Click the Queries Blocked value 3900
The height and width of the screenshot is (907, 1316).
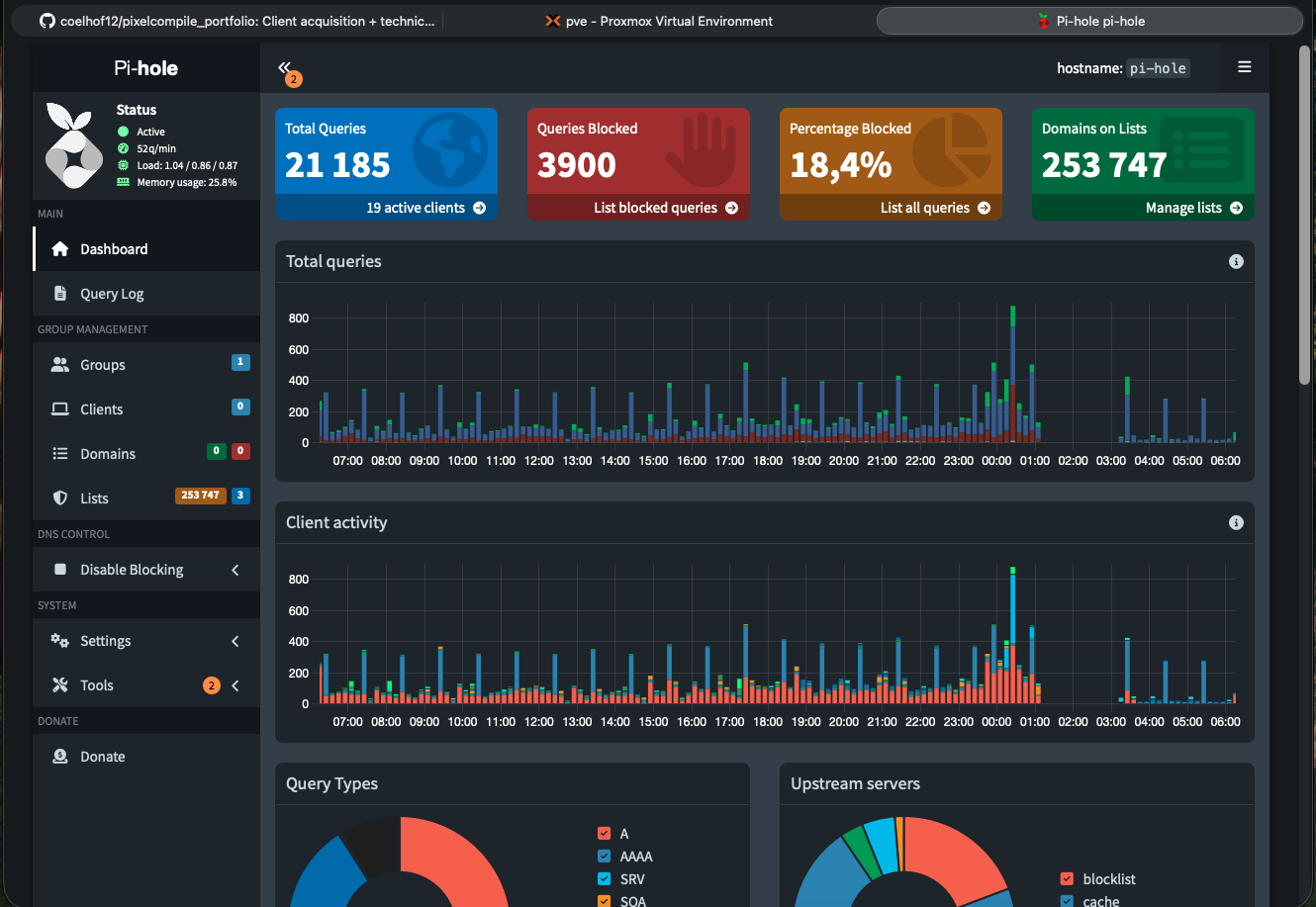[x=577, y=164]
